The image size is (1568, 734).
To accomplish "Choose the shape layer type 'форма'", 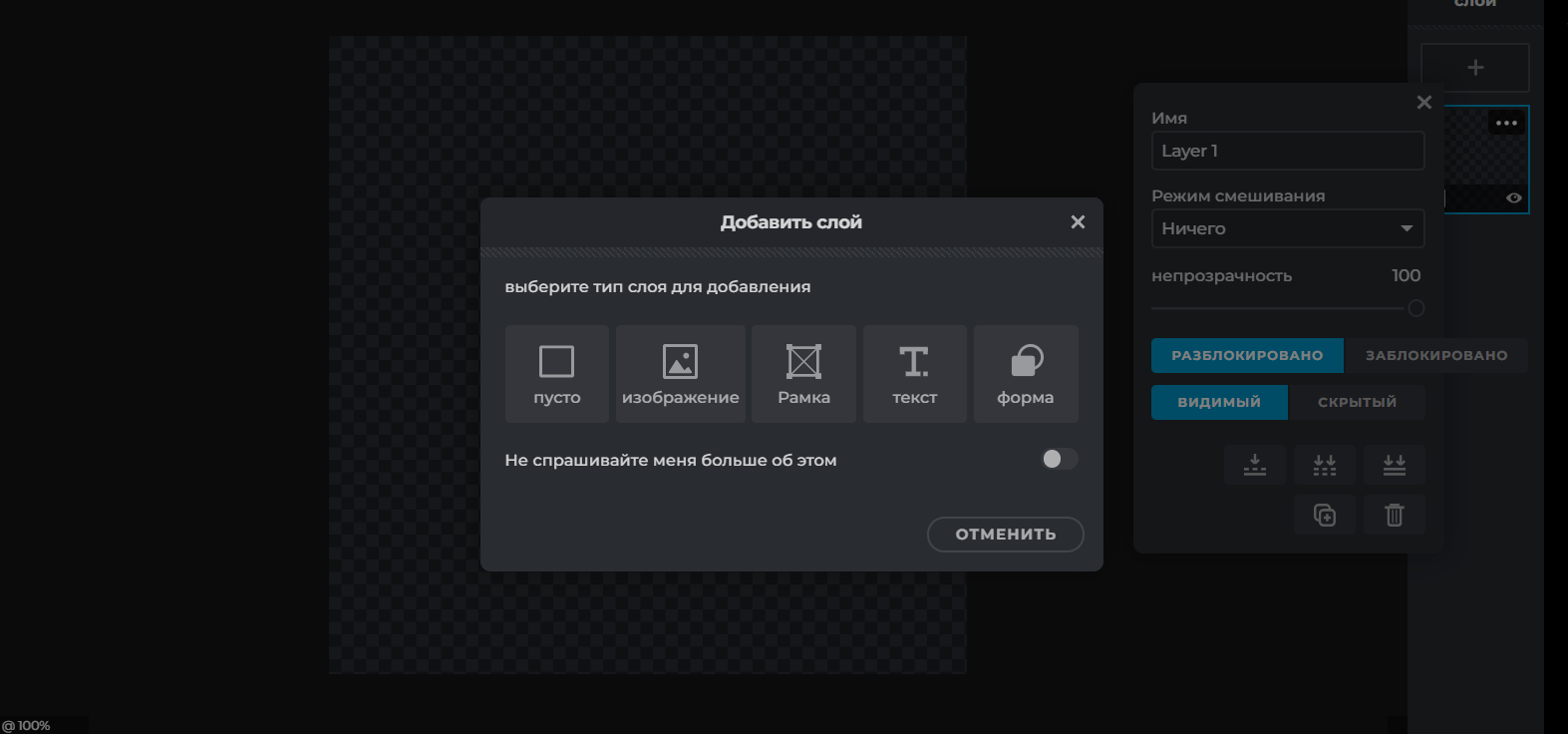I will pyautogui.click(x=1026, y=374).
